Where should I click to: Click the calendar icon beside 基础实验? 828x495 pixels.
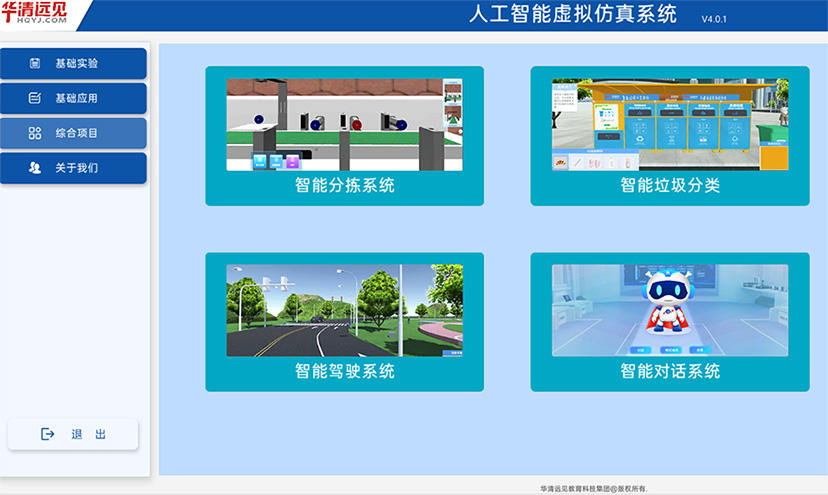(35, 63)
